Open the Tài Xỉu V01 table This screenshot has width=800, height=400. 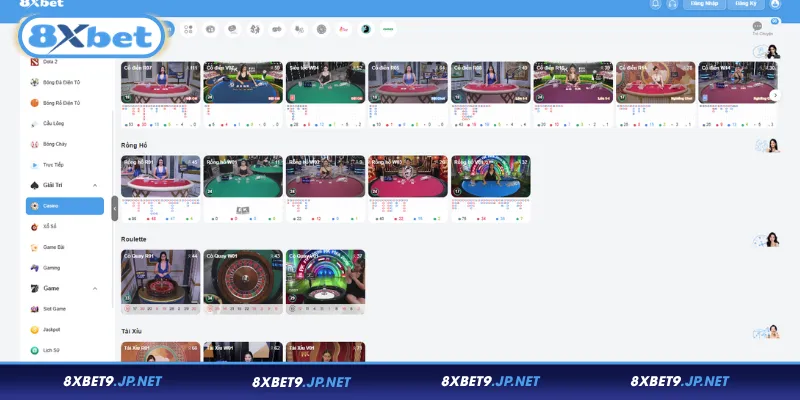[326, 352]
